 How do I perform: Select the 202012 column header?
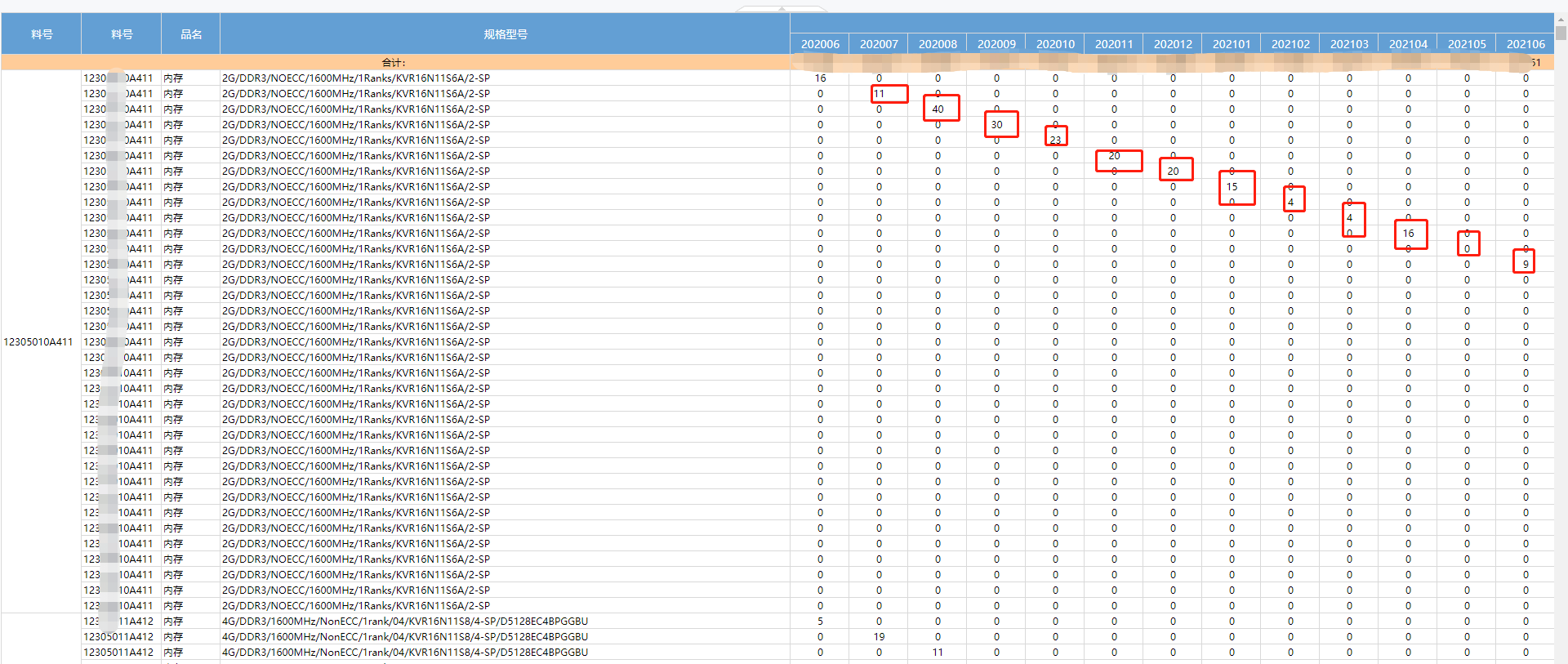(x=1173, y=44)
